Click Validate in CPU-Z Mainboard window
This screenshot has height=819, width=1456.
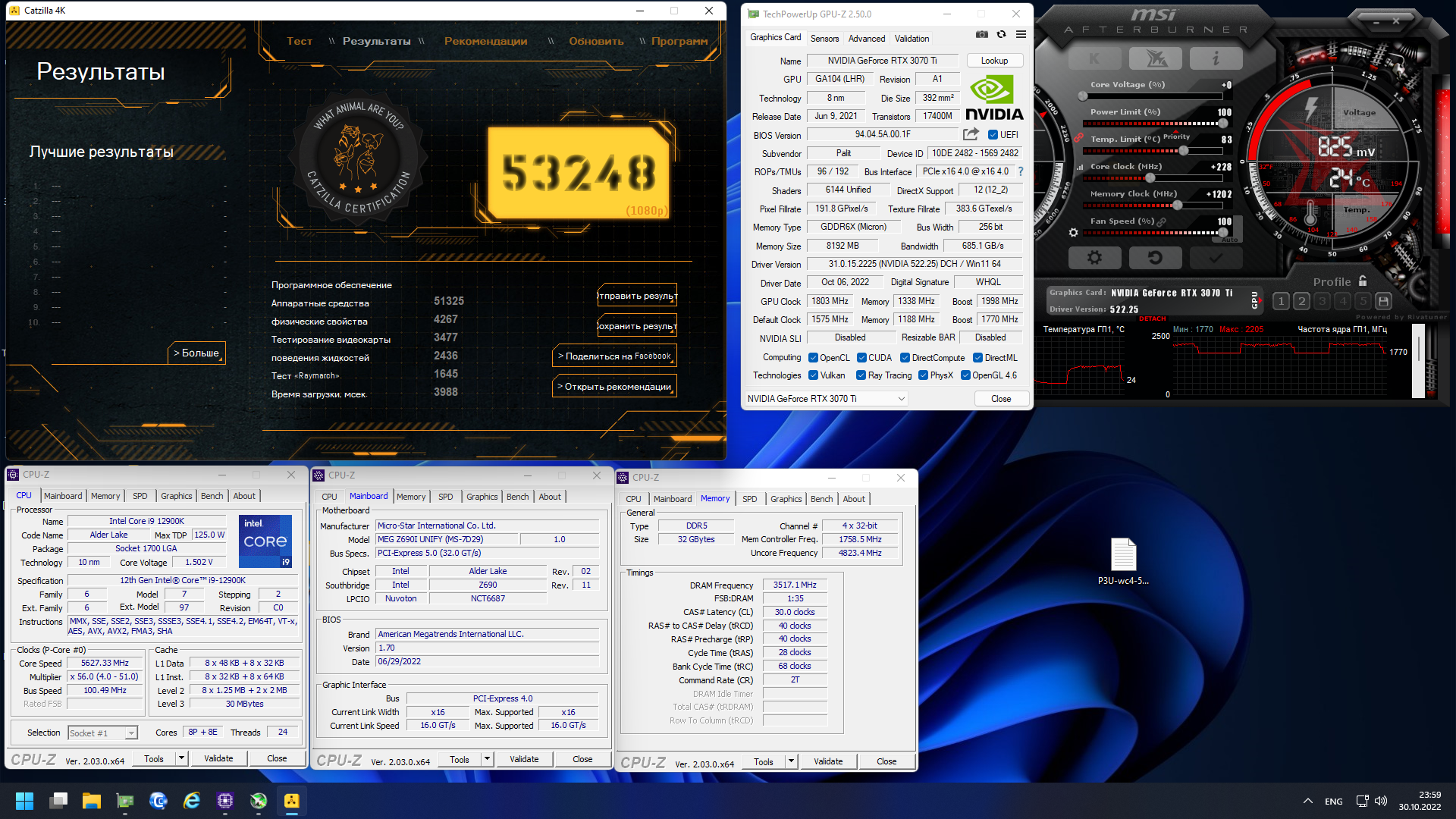(x=524, y=759)
